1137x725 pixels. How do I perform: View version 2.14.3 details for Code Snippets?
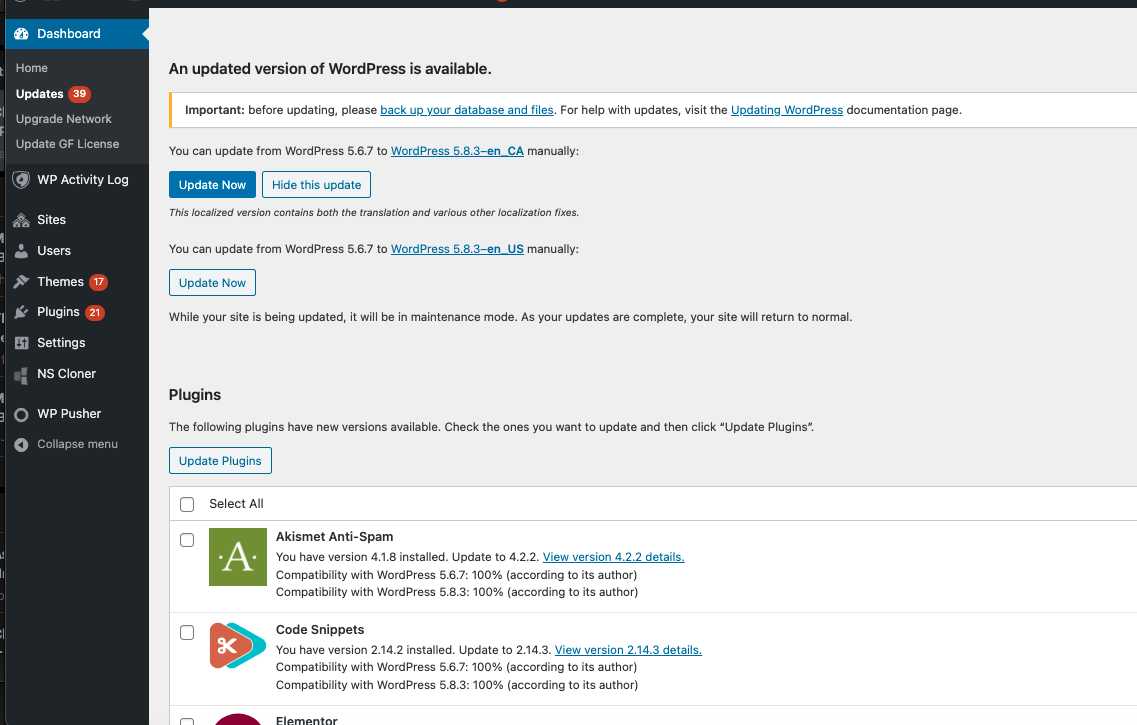coord(628,650)
